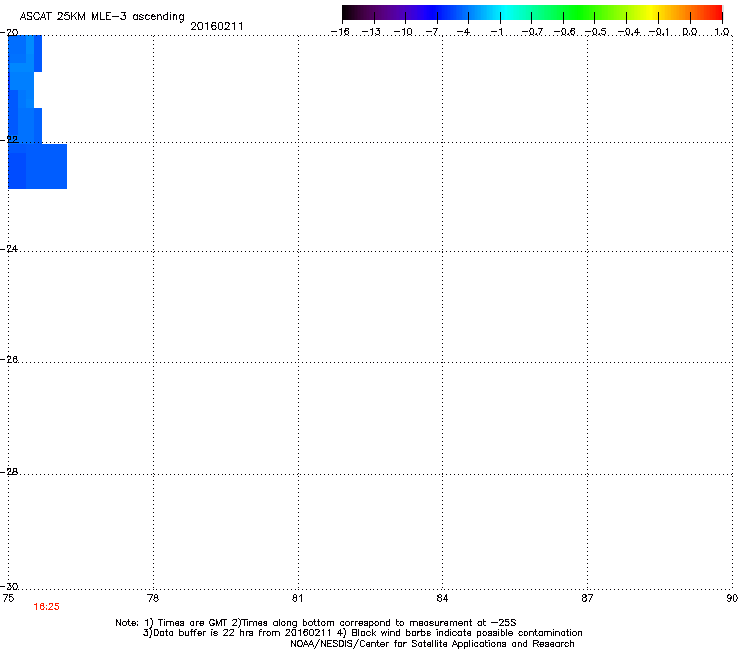Screen dimensions: 740x650
Task: Click the large blue data block below -22 latitude
Action: 38,166
